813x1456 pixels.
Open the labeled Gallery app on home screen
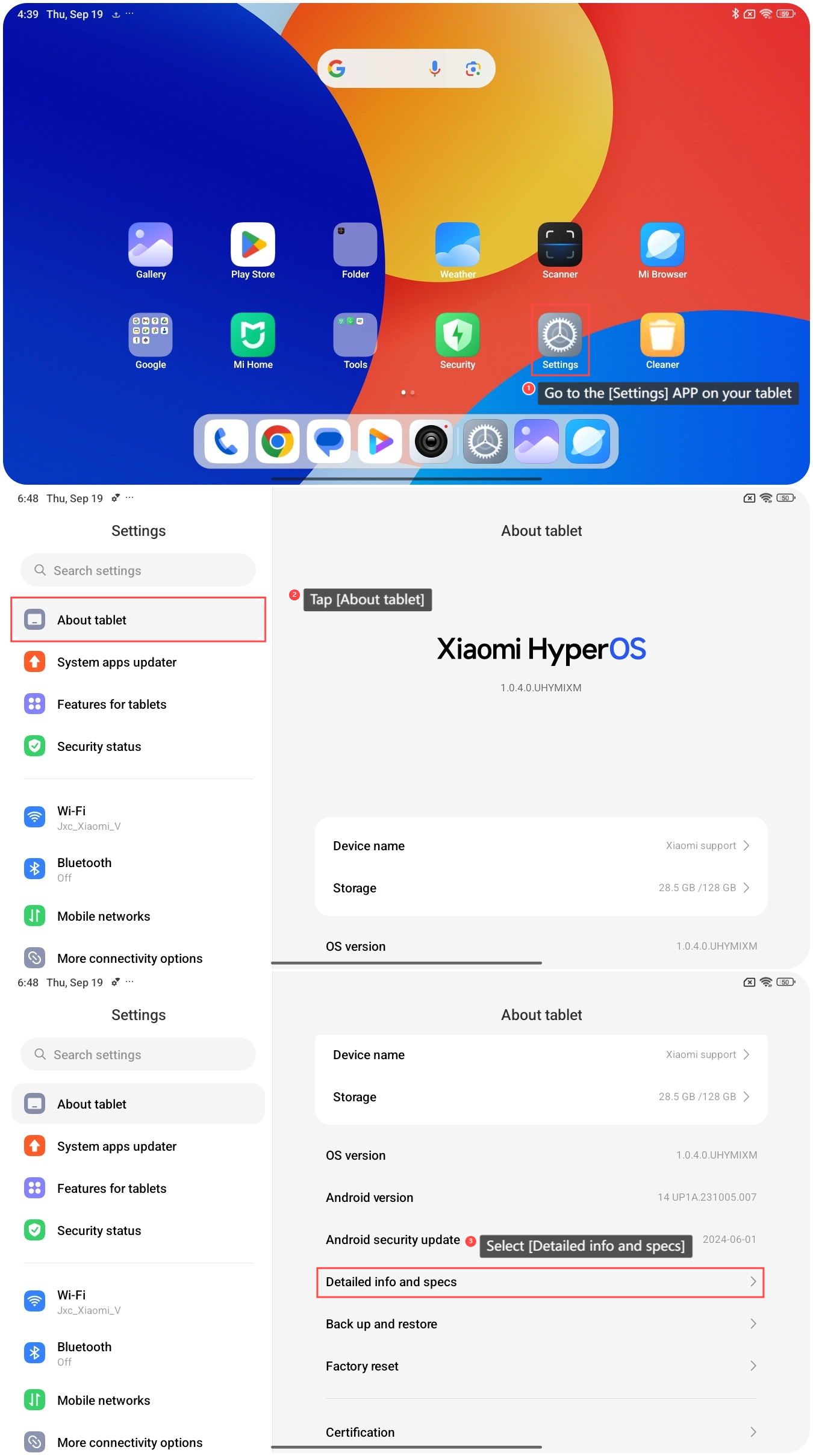pos(151,244)
